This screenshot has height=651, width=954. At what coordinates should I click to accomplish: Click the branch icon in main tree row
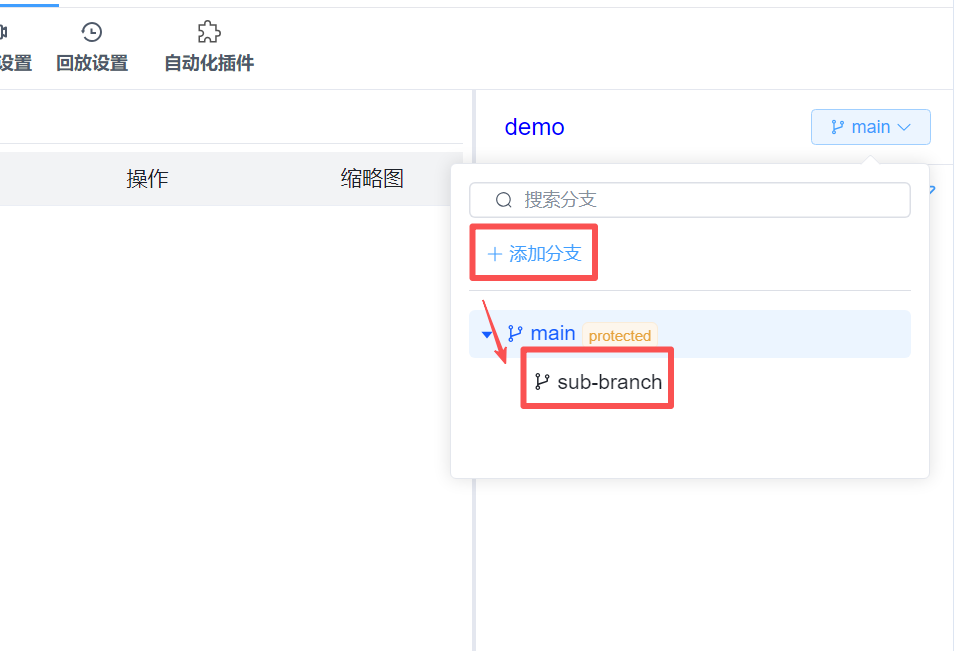click(515, 333)
